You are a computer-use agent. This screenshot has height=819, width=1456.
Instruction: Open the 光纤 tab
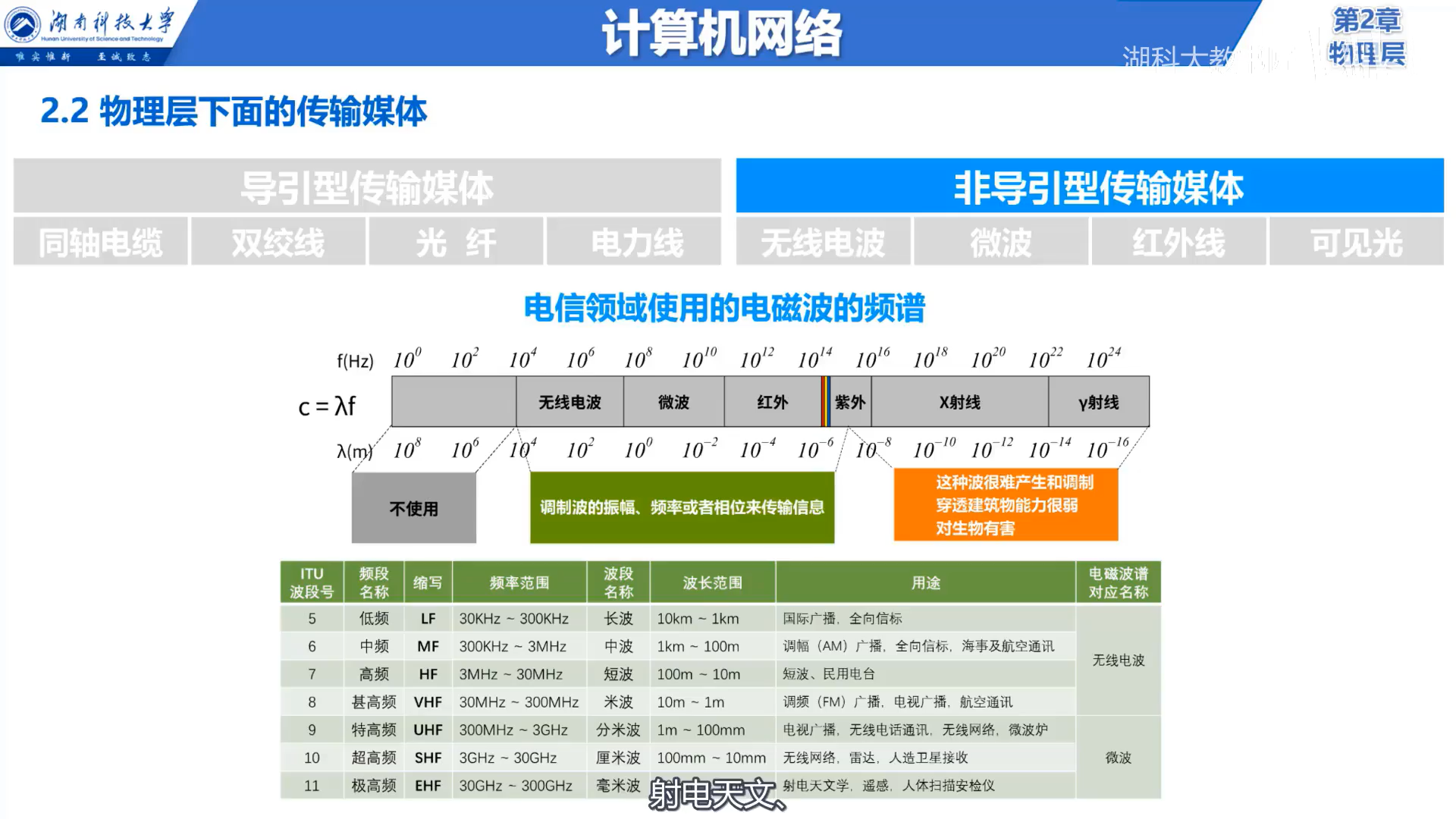click(456, 242)
